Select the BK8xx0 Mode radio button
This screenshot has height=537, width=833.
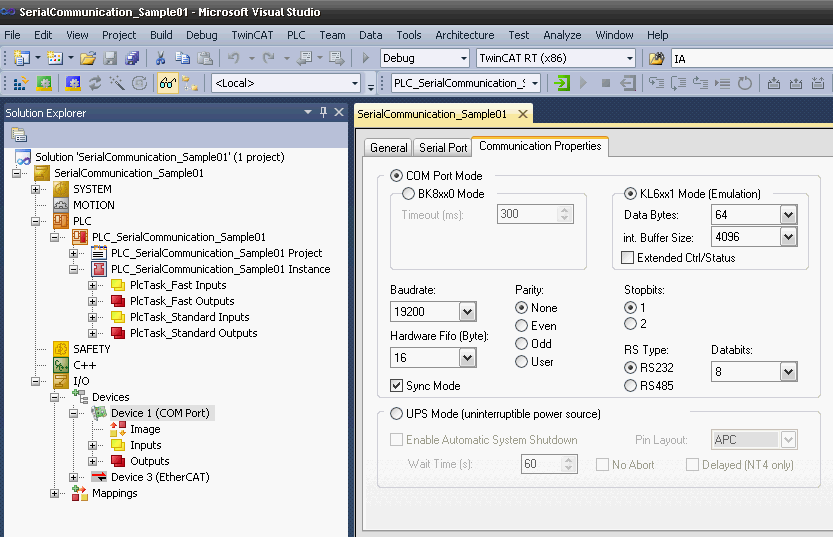pyautogui.click(x=408, y=194)
